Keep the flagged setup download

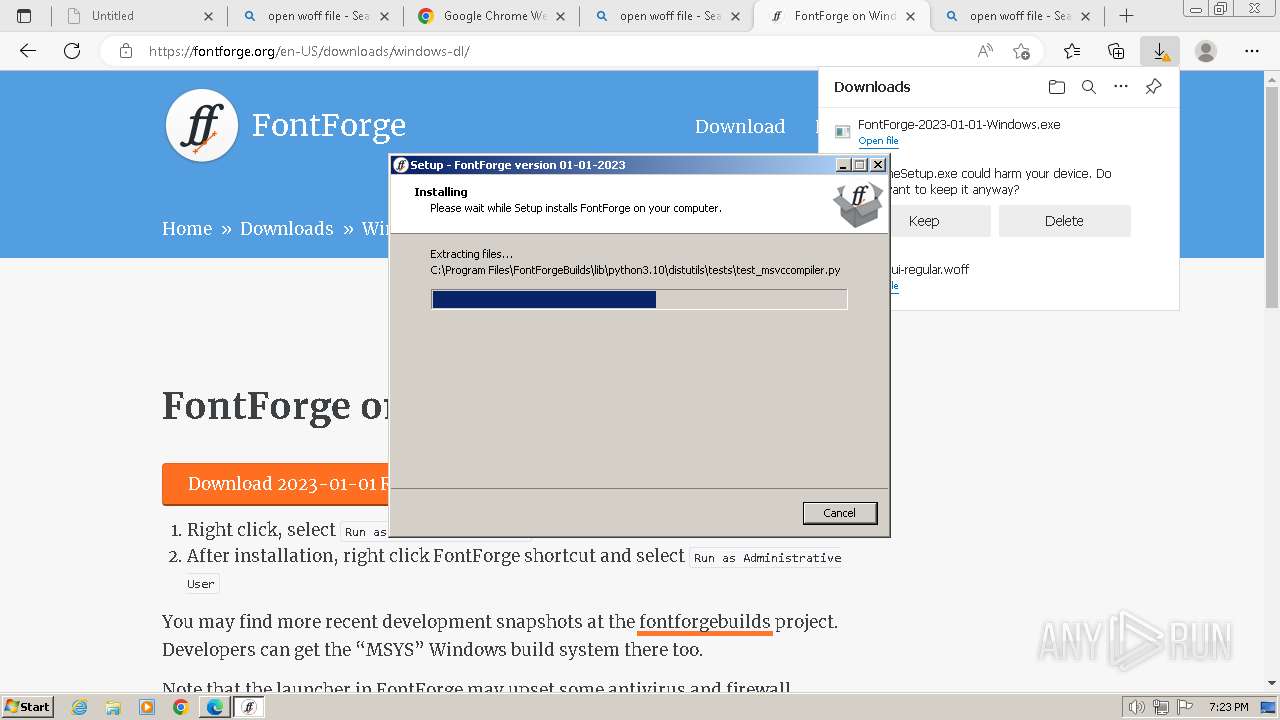point(923,221)
